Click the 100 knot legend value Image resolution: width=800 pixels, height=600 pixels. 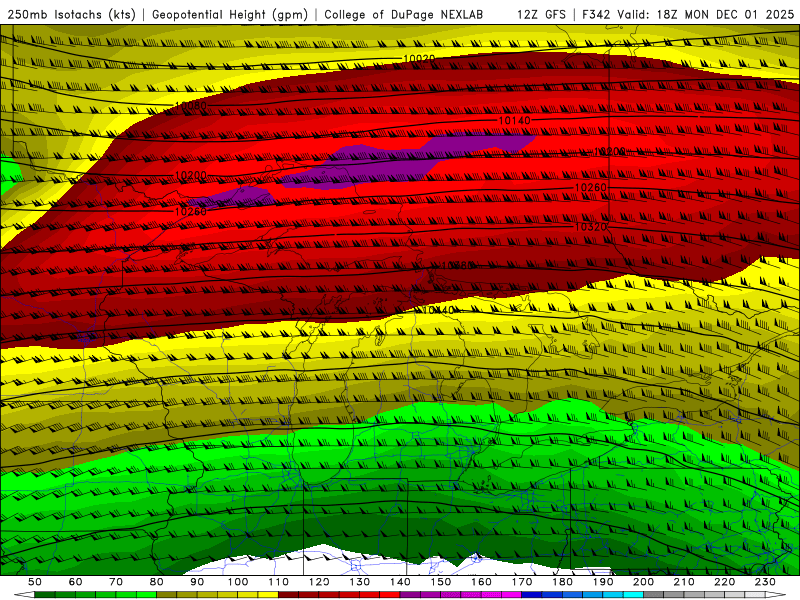[x=238, y=582]
